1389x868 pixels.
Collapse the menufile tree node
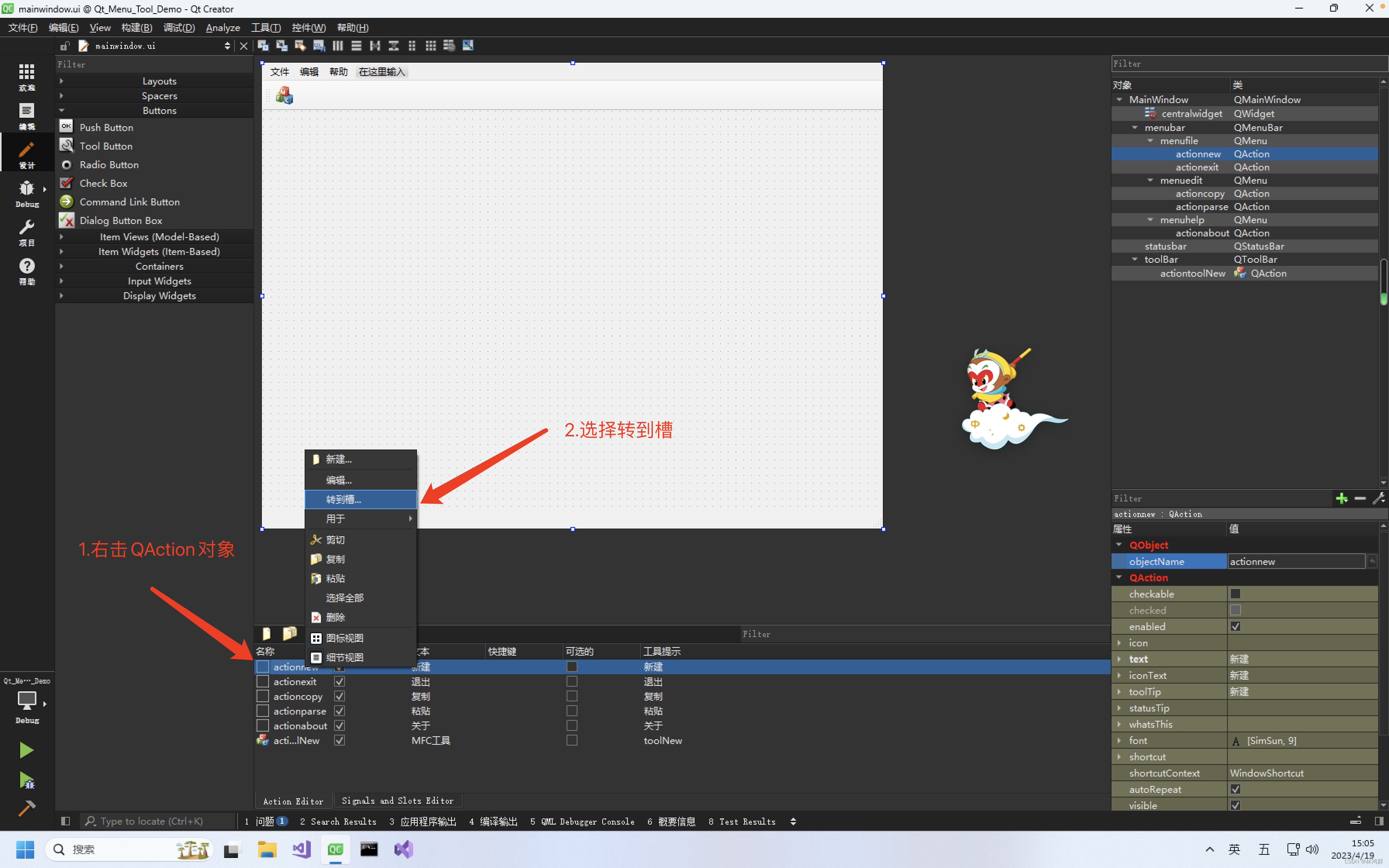click(x=1150, y=141)
